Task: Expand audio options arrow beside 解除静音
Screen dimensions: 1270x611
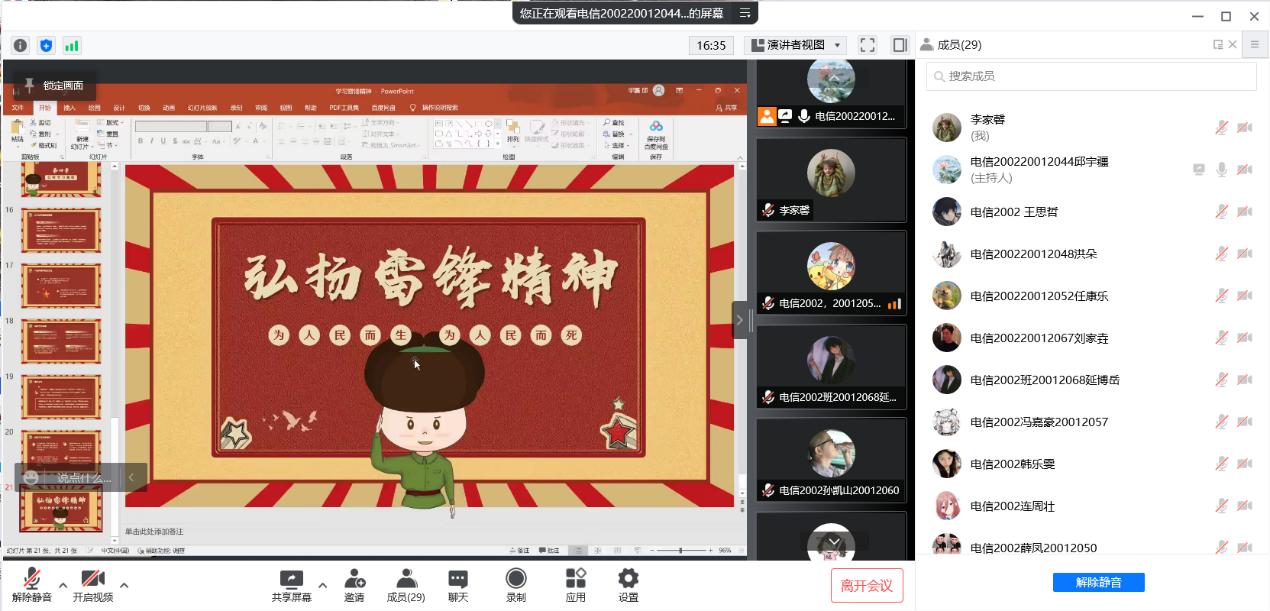Action: click(x=63, y=585)
